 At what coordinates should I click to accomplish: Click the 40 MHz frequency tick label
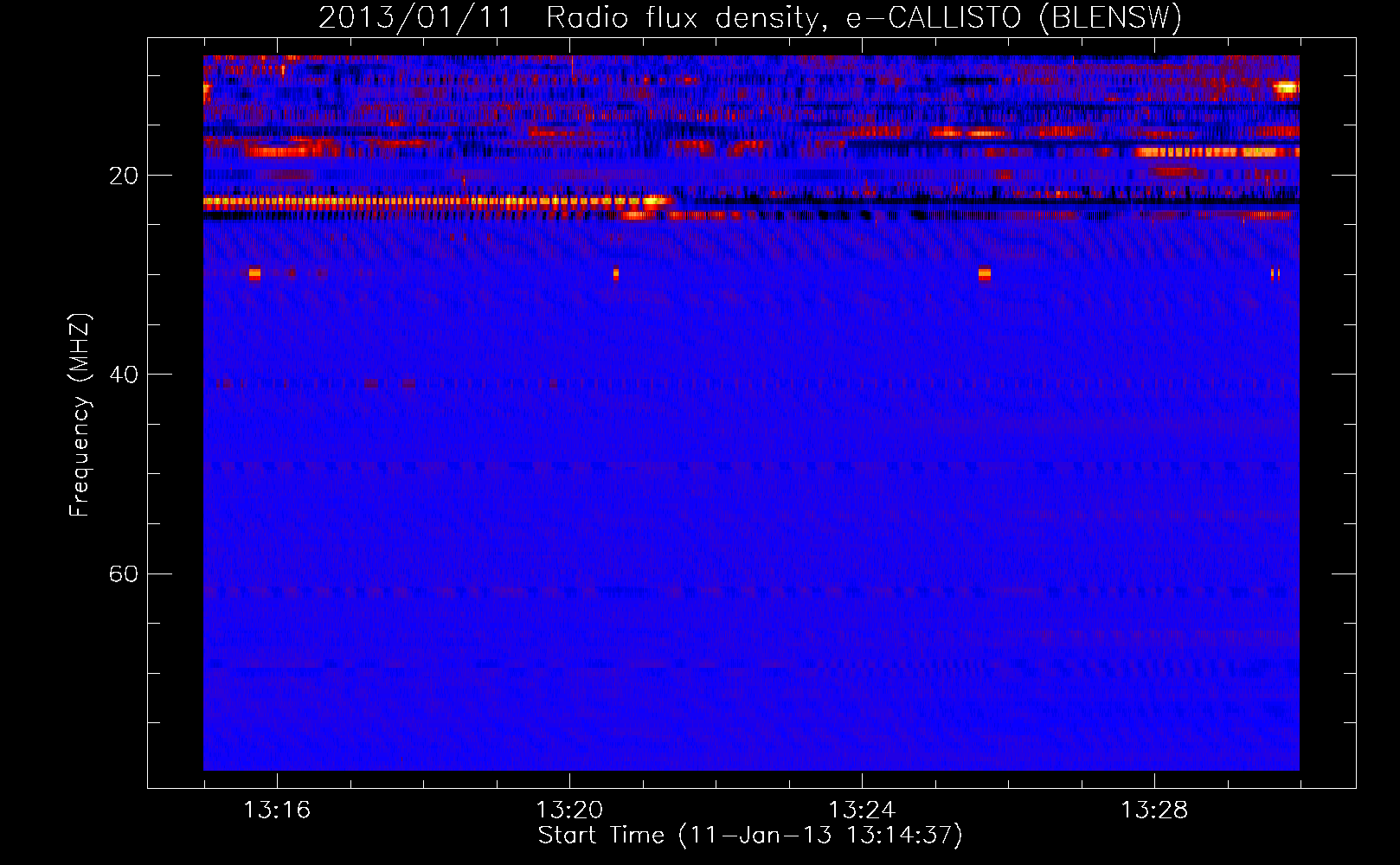pyautogui.click(x=124, y=375)
